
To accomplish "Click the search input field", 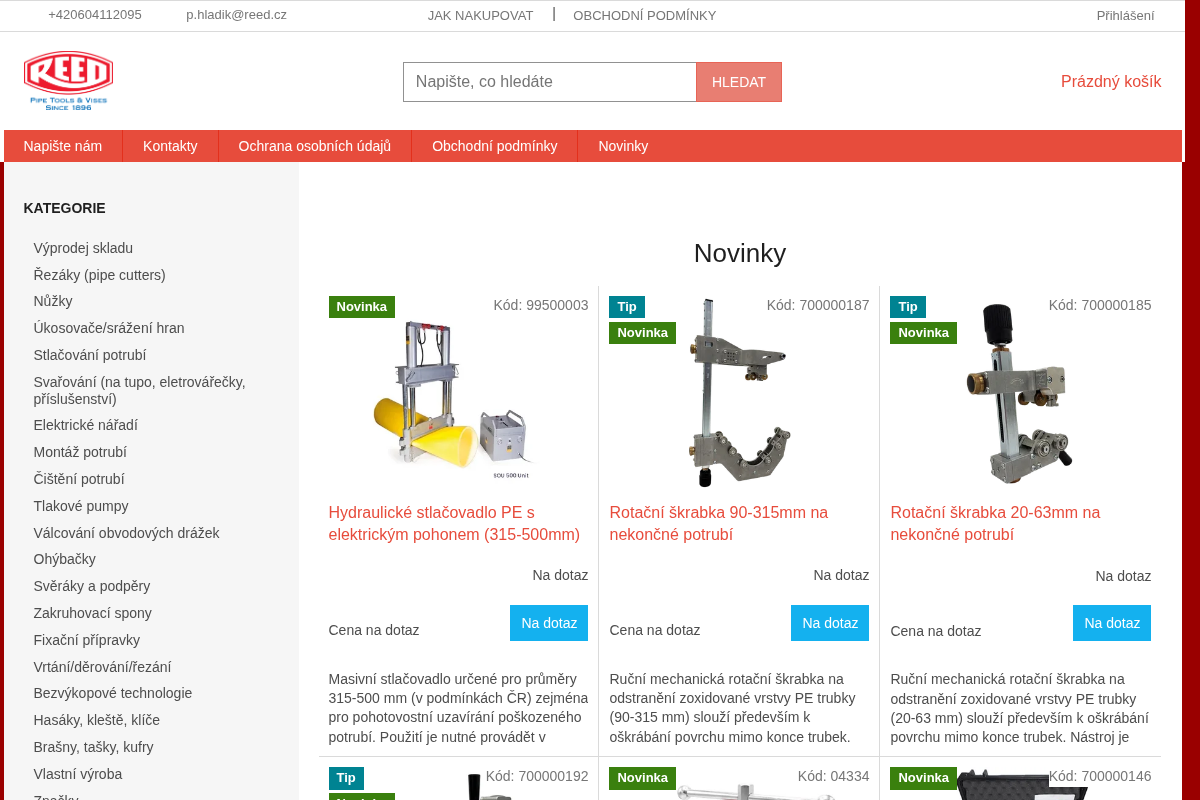I will coord(550,82).
